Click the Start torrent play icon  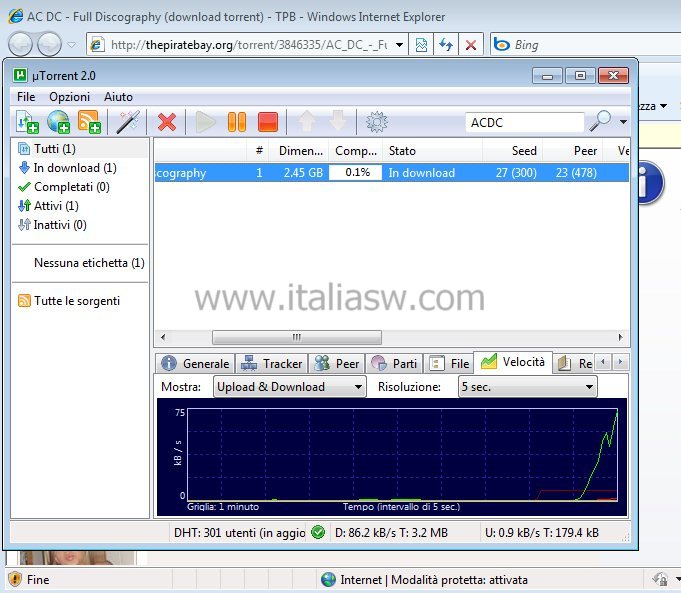point(205,122)
